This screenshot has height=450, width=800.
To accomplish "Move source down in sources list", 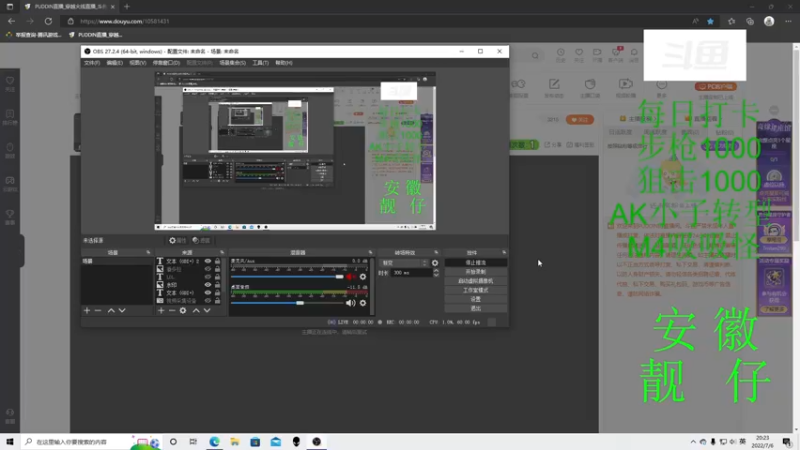I will pyautogui.click(x=207, y=310).
